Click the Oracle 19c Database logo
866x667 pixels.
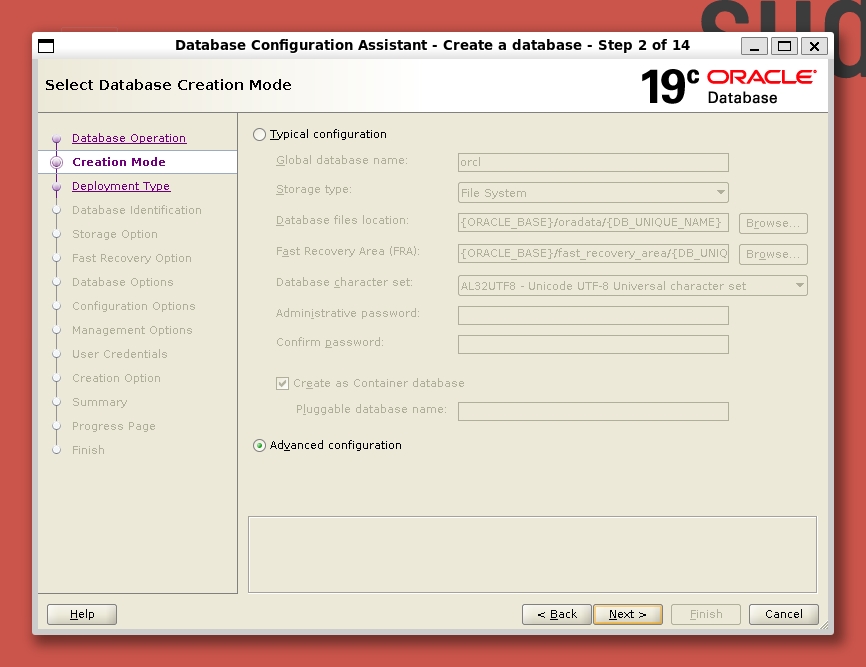(727, 86)
